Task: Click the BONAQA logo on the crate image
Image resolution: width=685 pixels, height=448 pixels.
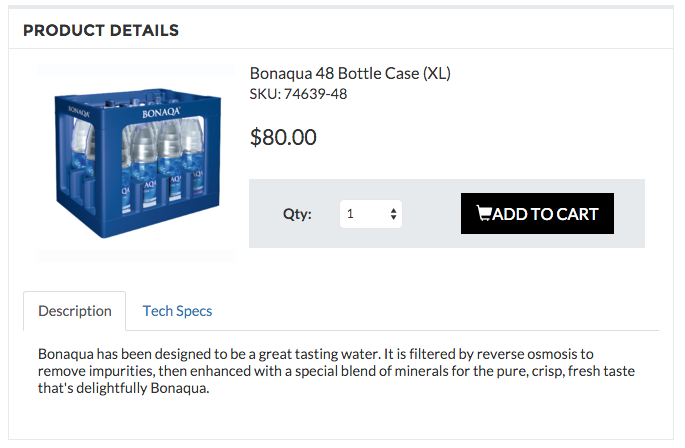Action: (161, 113)
